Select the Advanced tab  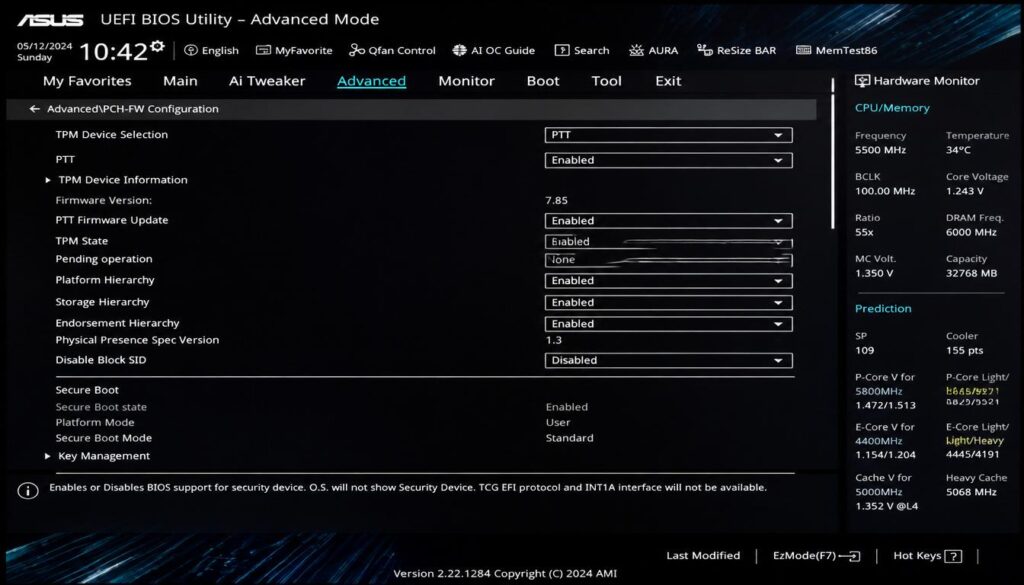[372, 81]
